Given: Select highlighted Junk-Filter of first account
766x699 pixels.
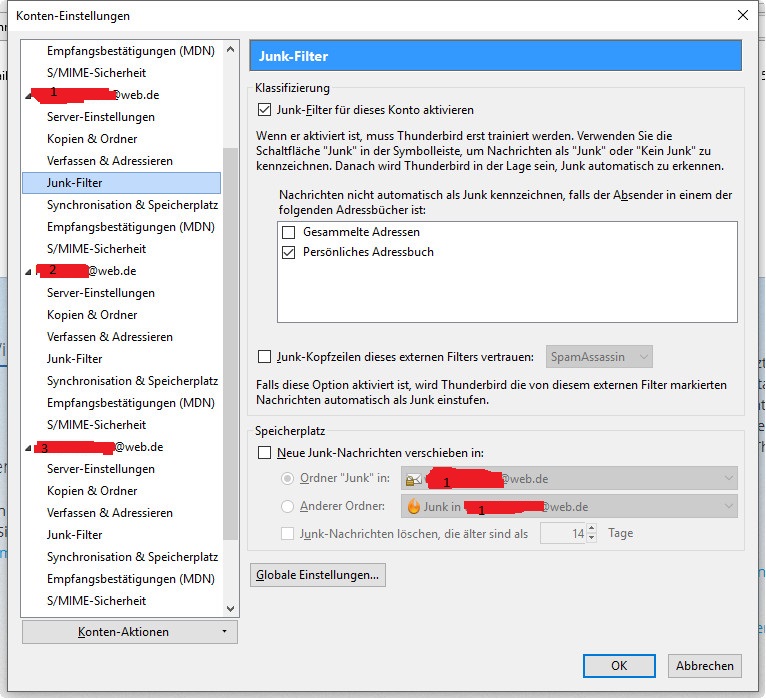Looking at the screenshot, I should 122,183.
